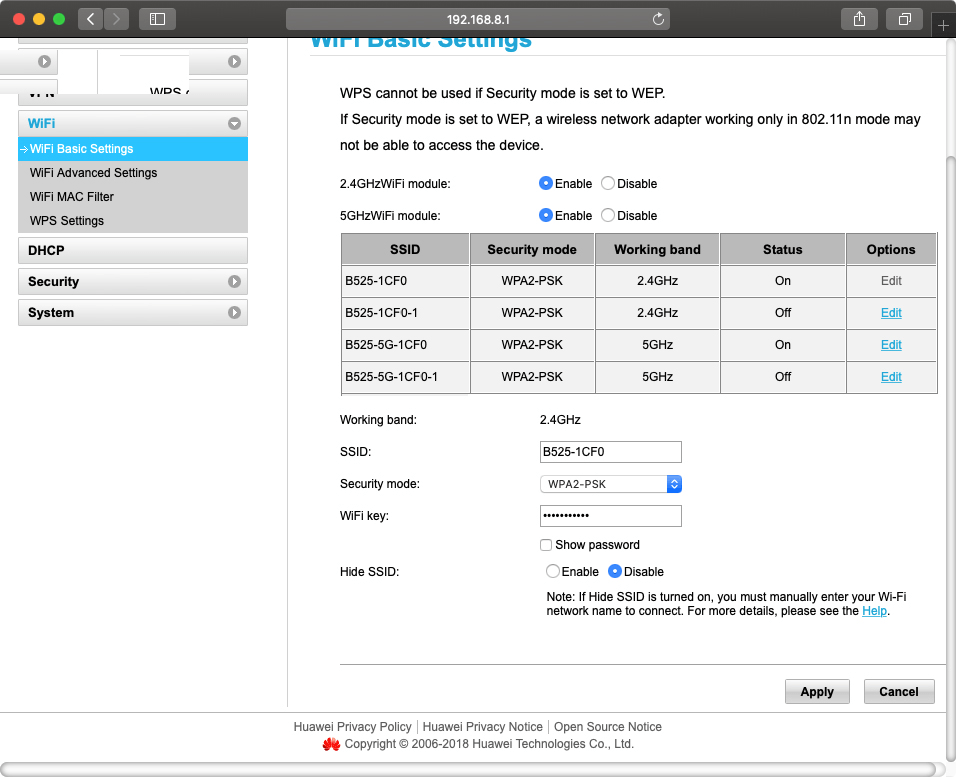This screenshot has height=777, width=956.
Task: Collapse the WiFi sidebar section
Action: coord(234,124)
